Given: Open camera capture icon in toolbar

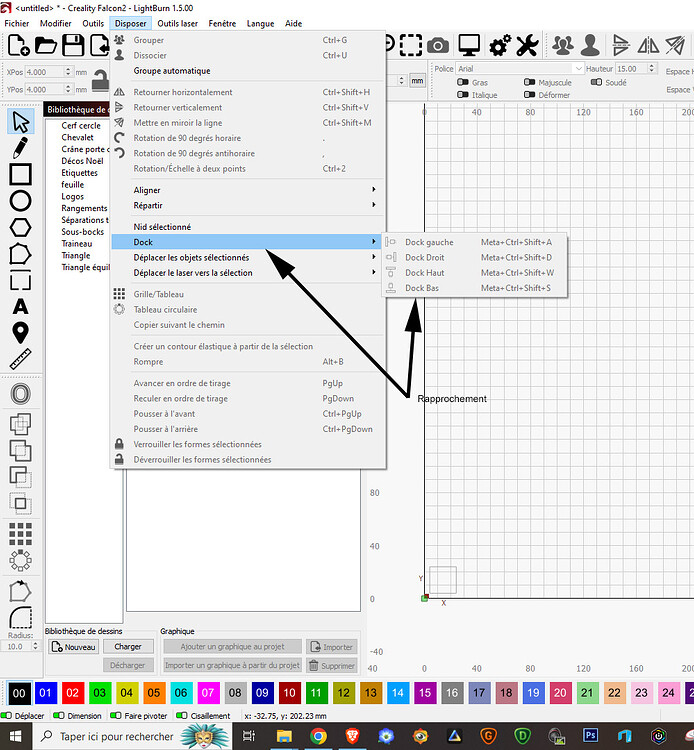Looking at the screenshot, I should 438,46.
